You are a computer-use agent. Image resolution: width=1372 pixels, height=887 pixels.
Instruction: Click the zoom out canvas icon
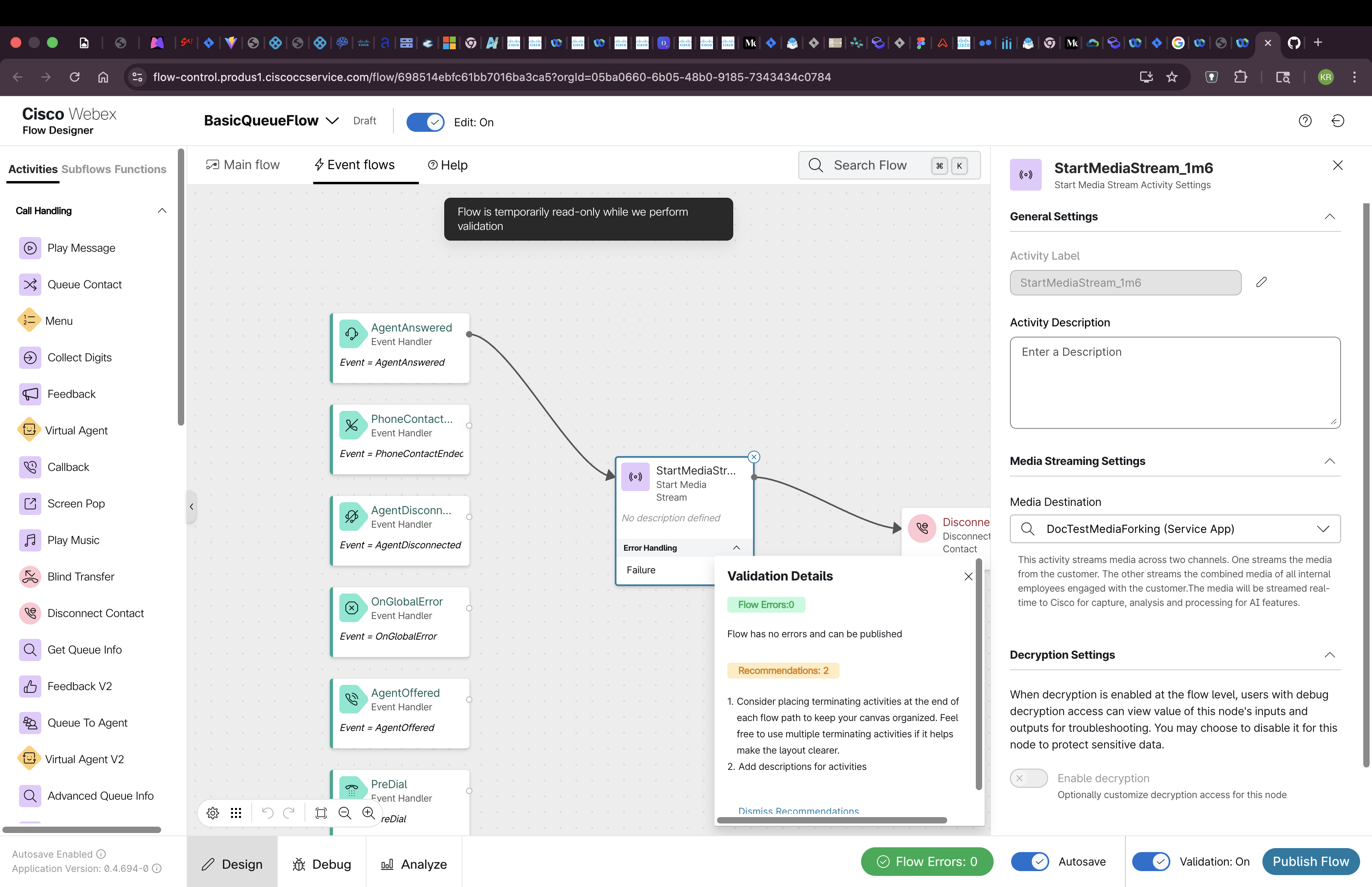[x=345, y=813]
